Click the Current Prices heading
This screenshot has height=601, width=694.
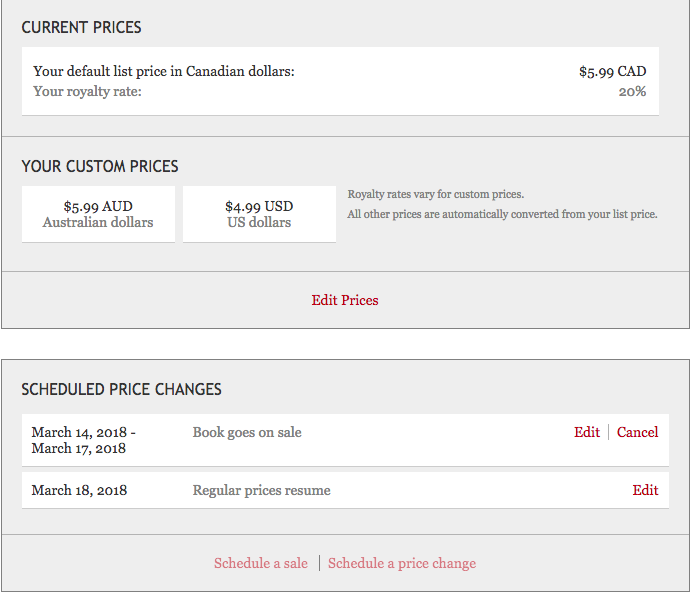pos(82,28)
